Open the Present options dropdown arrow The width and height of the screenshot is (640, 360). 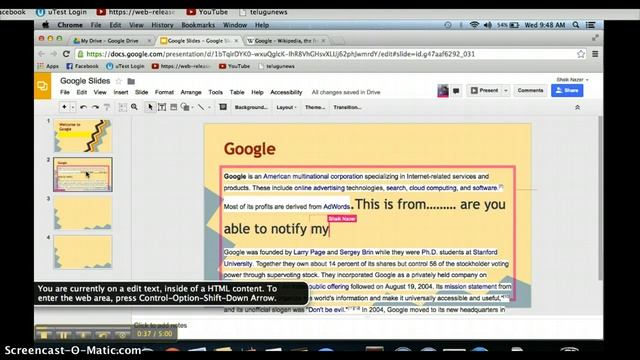point(506,90)
